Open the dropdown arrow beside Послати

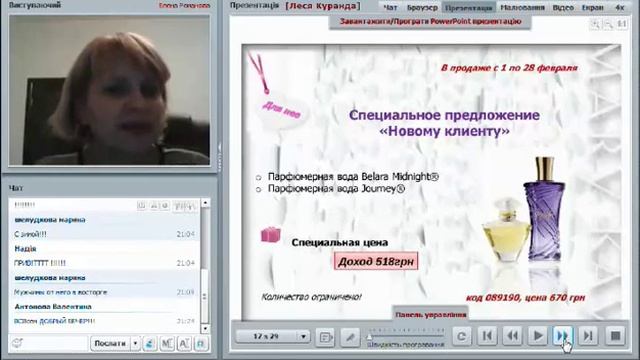coord(135,343)
